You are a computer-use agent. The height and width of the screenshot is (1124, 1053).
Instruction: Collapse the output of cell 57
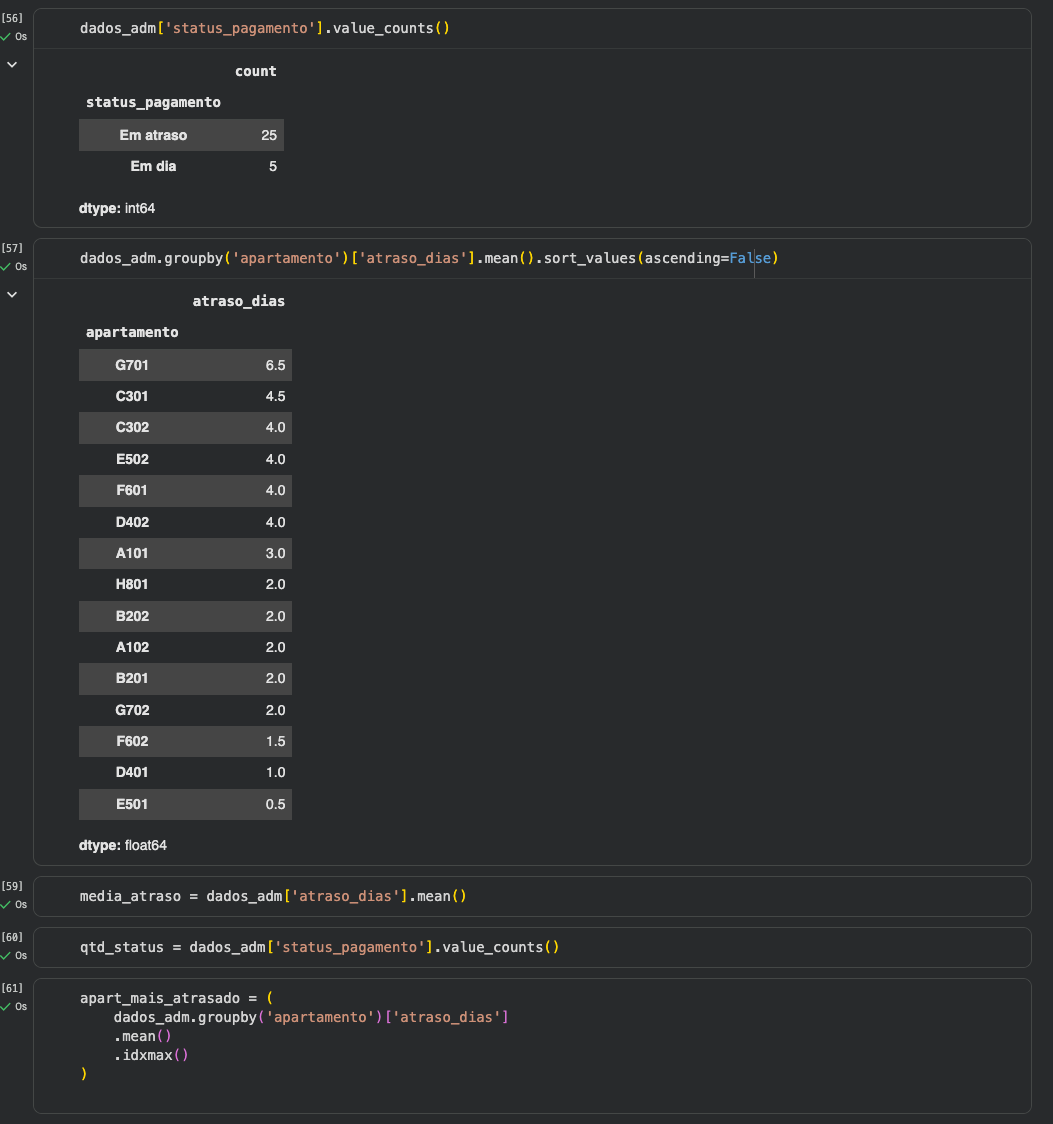tap(12, 294)
